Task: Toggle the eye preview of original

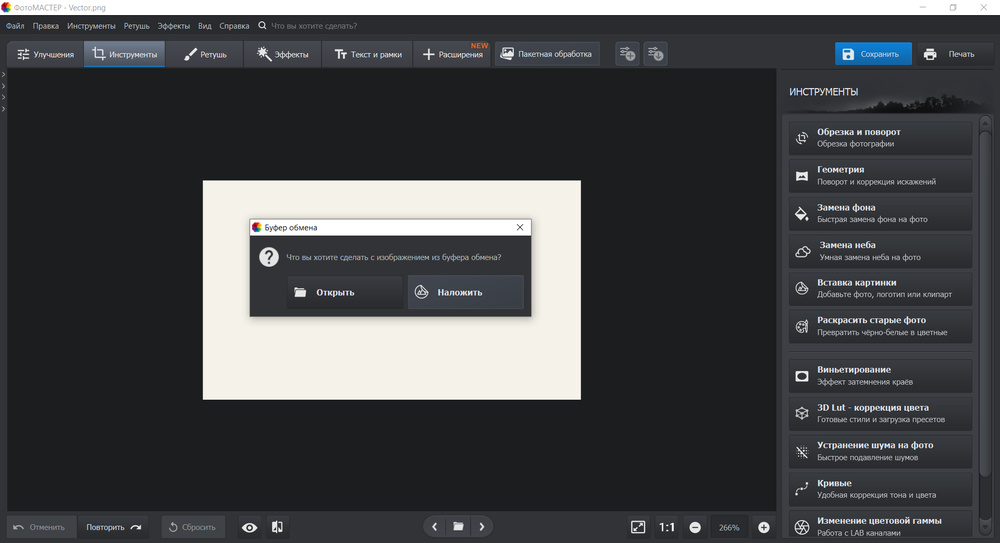Action: [x=249, y=527]
